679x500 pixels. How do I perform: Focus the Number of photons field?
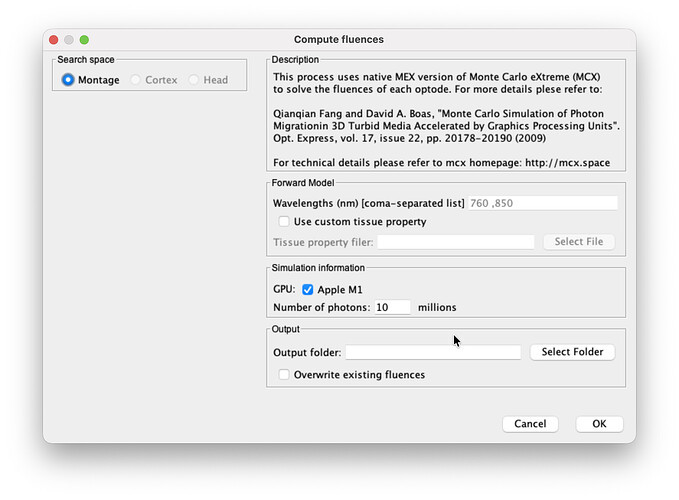tap(392, 307)
